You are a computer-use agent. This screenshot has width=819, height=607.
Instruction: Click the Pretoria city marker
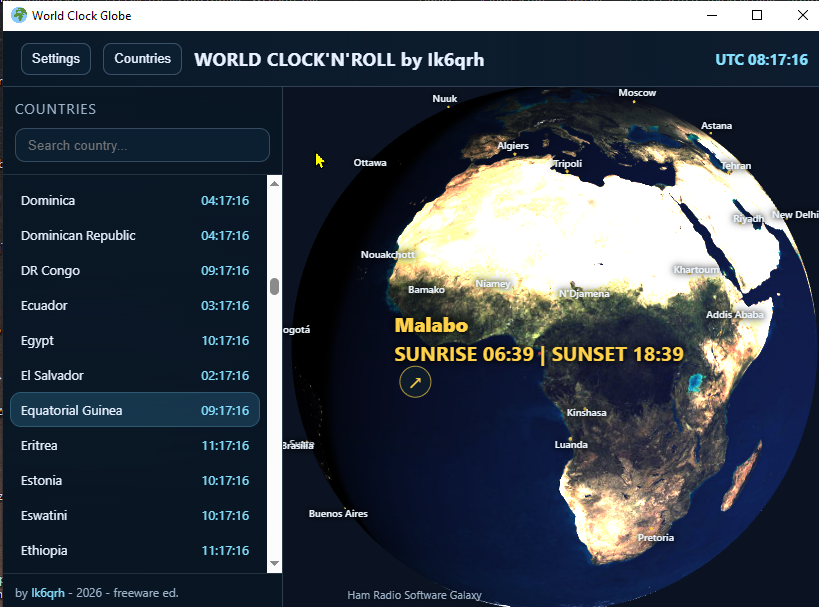655,537
